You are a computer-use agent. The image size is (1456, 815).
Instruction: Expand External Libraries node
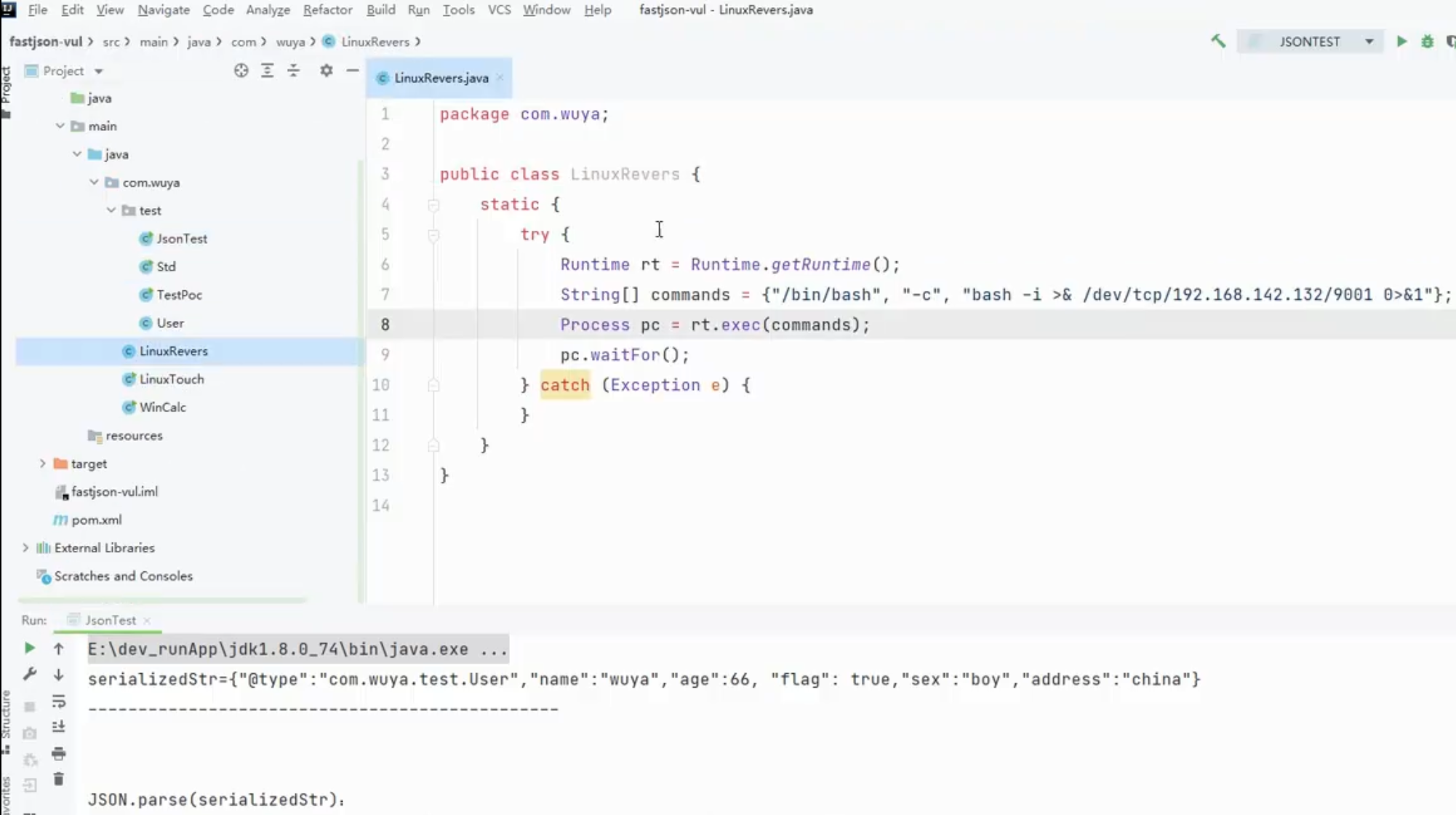tap(25, 548)
